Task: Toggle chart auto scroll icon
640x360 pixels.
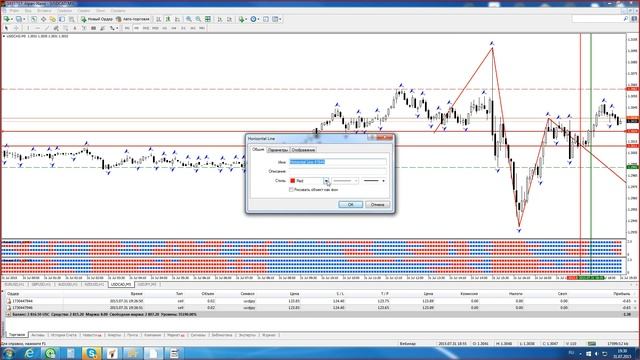Action: 220,19
